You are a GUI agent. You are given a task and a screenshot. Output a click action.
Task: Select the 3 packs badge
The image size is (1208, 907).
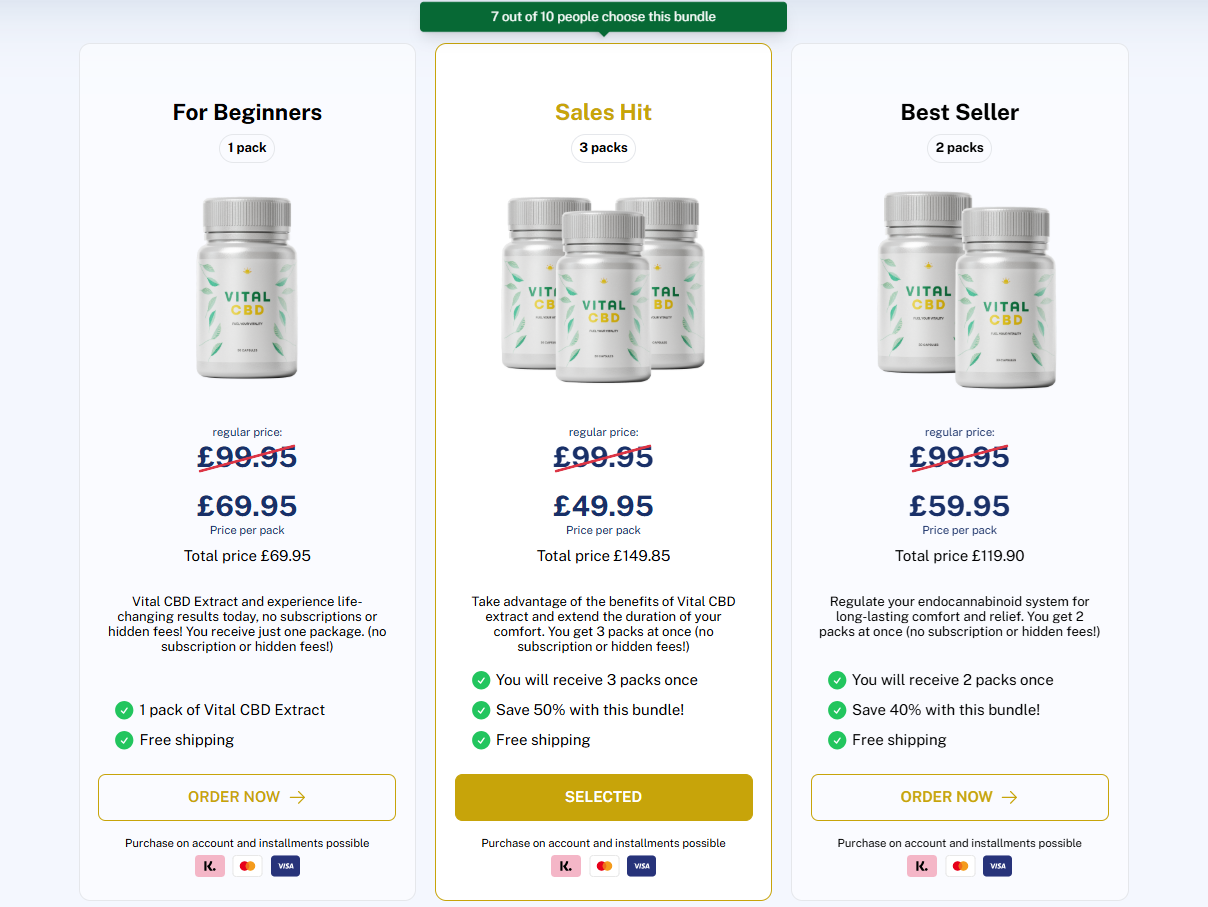[x=603, y=148]
